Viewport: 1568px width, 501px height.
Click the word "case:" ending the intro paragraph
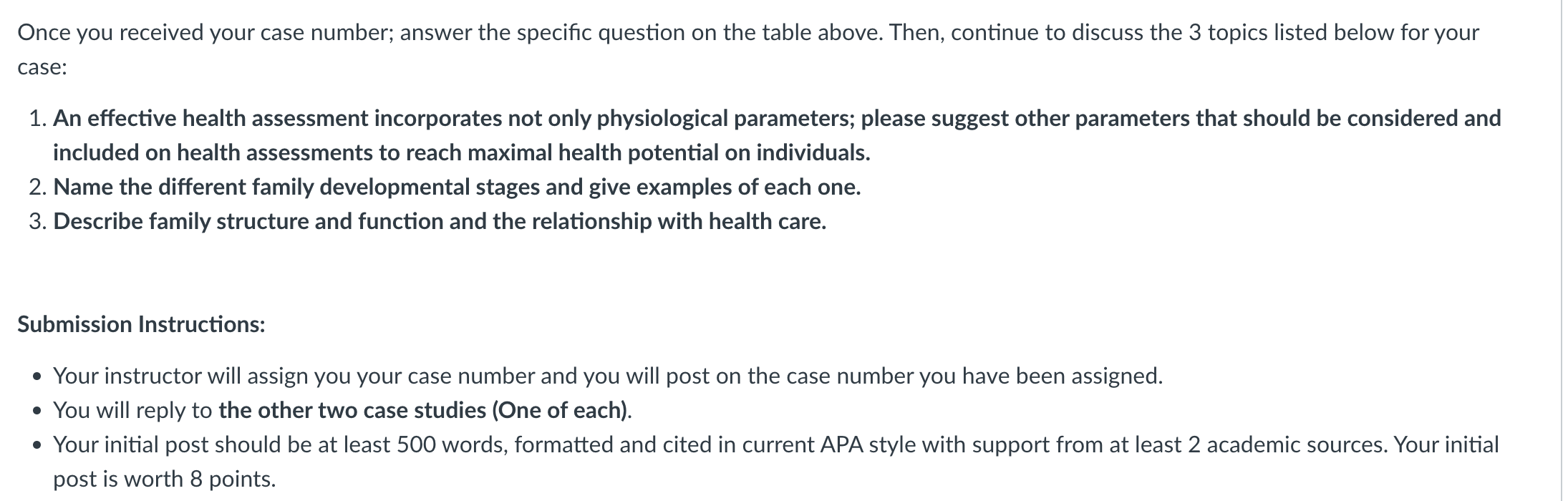click(x=42, y=67)
